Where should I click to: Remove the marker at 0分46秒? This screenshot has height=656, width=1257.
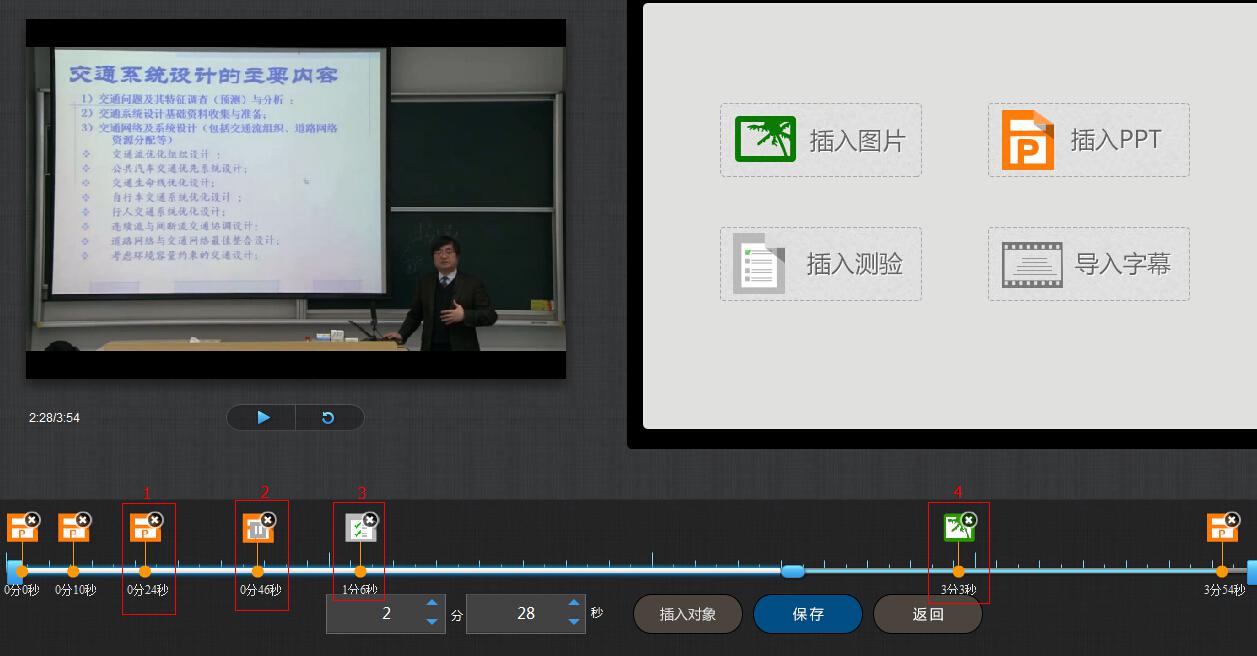point(268,520)
